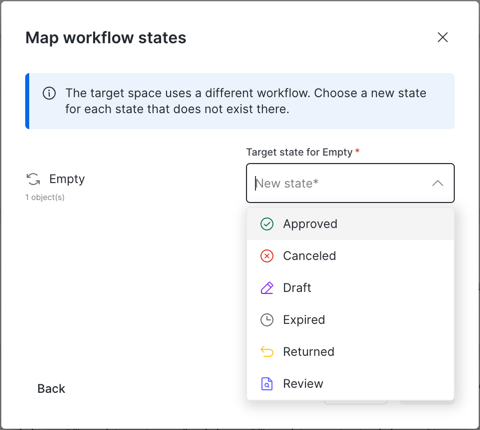Screen dimensions: 480x430
Task: Click the Empty state label
Action: pyautogui.click(x=67, y=179)
